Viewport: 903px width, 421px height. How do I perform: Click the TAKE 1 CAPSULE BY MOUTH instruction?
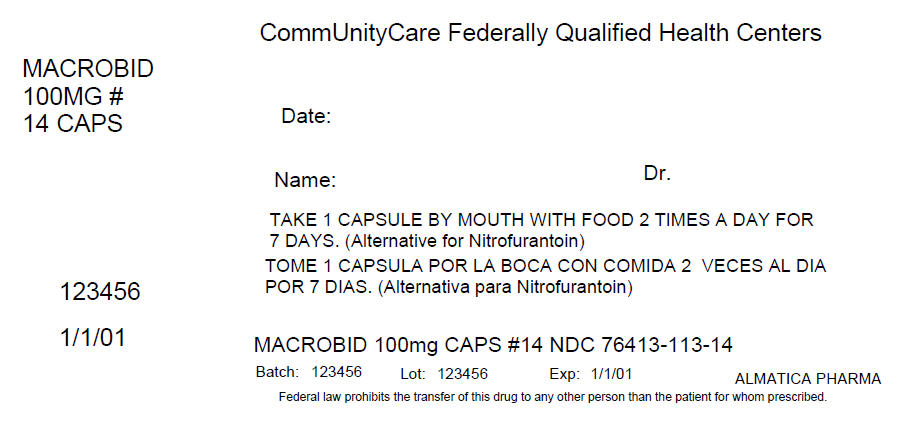coord(541,219)
